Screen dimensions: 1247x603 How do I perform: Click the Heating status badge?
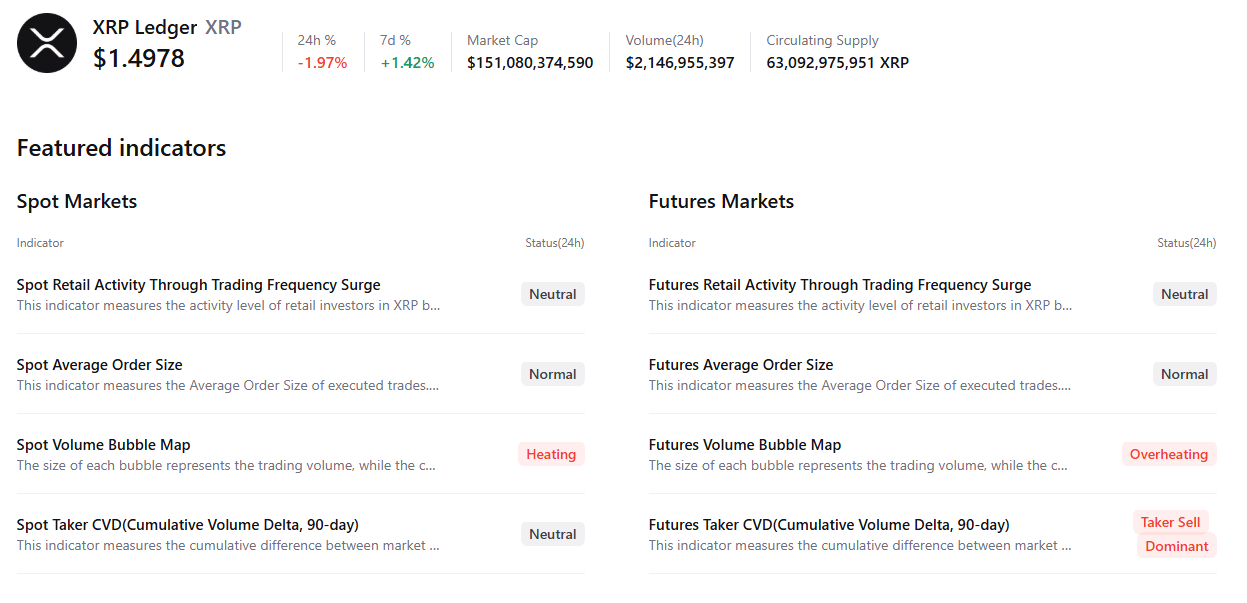[x=551, y=454]
